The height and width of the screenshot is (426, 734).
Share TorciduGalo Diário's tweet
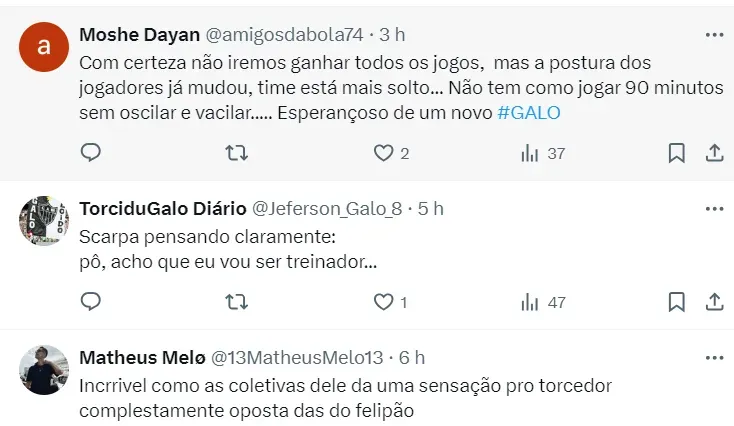pos(714,301)
